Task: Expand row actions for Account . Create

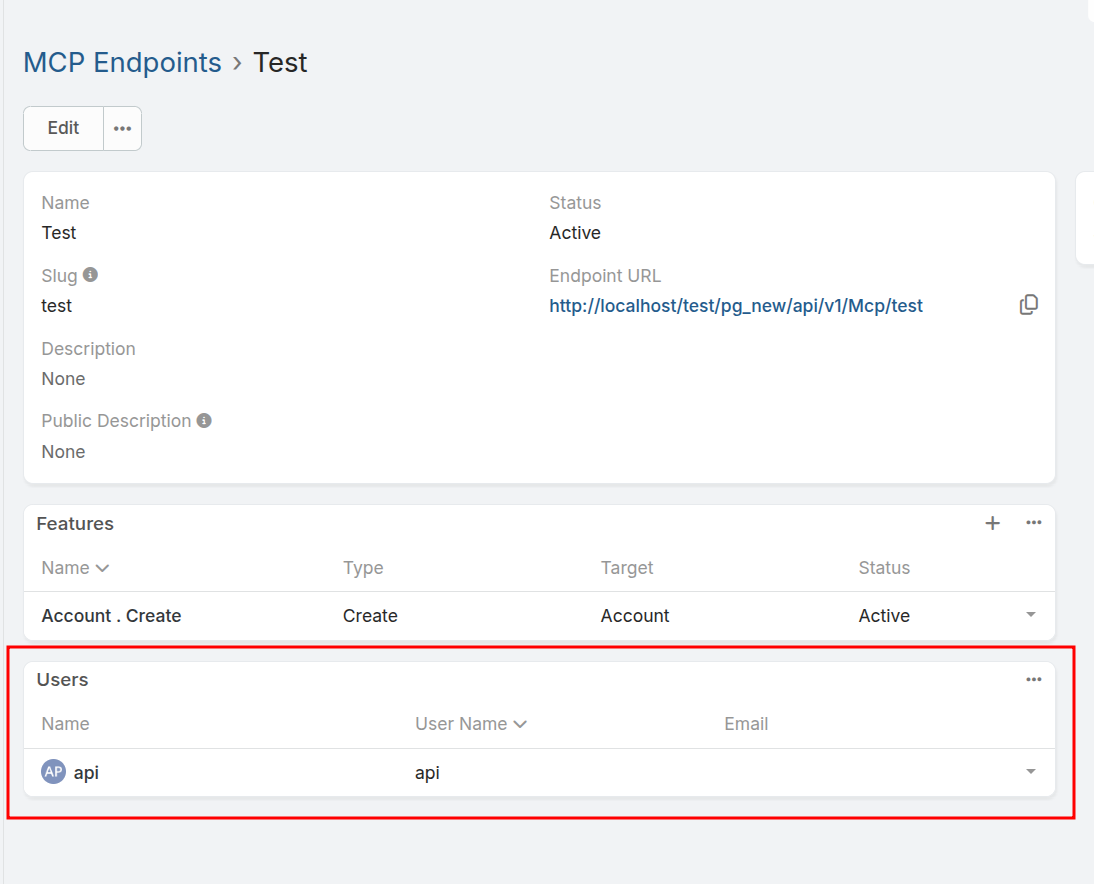Action: (1031, 615)
